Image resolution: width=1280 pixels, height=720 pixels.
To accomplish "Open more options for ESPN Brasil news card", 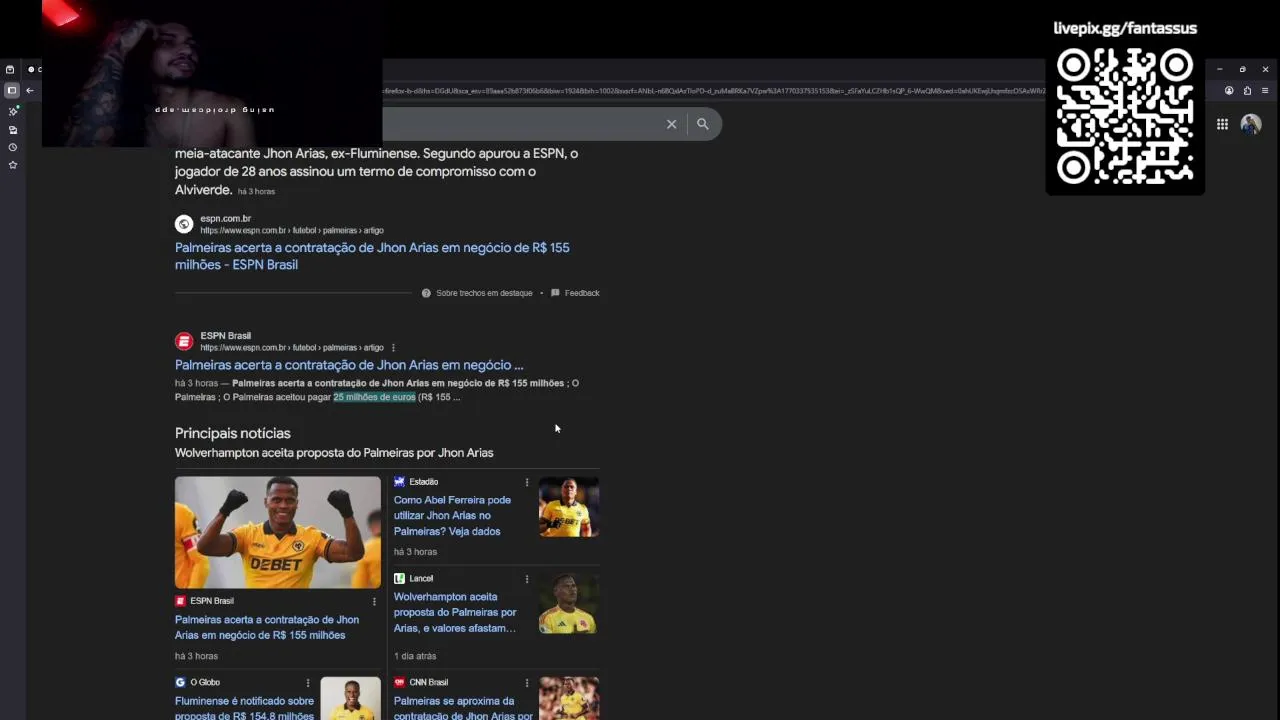I will [374, 601].
